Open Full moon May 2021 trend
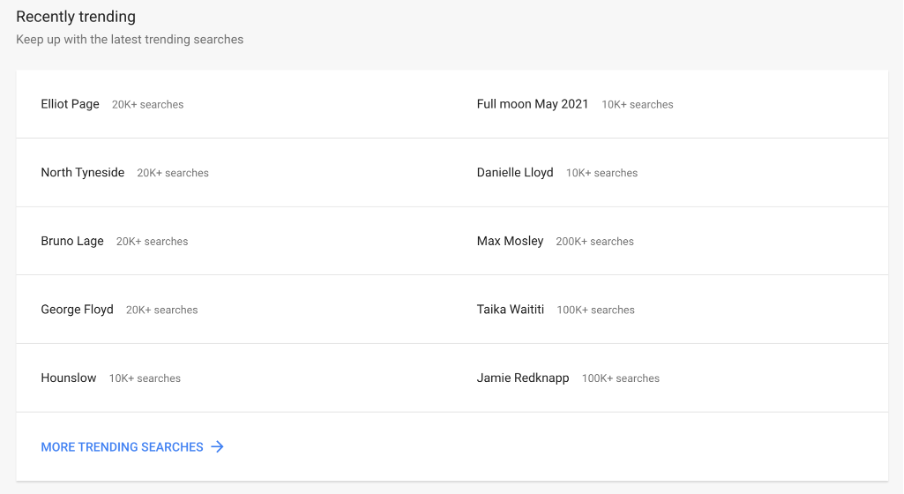 pos(532,104)
